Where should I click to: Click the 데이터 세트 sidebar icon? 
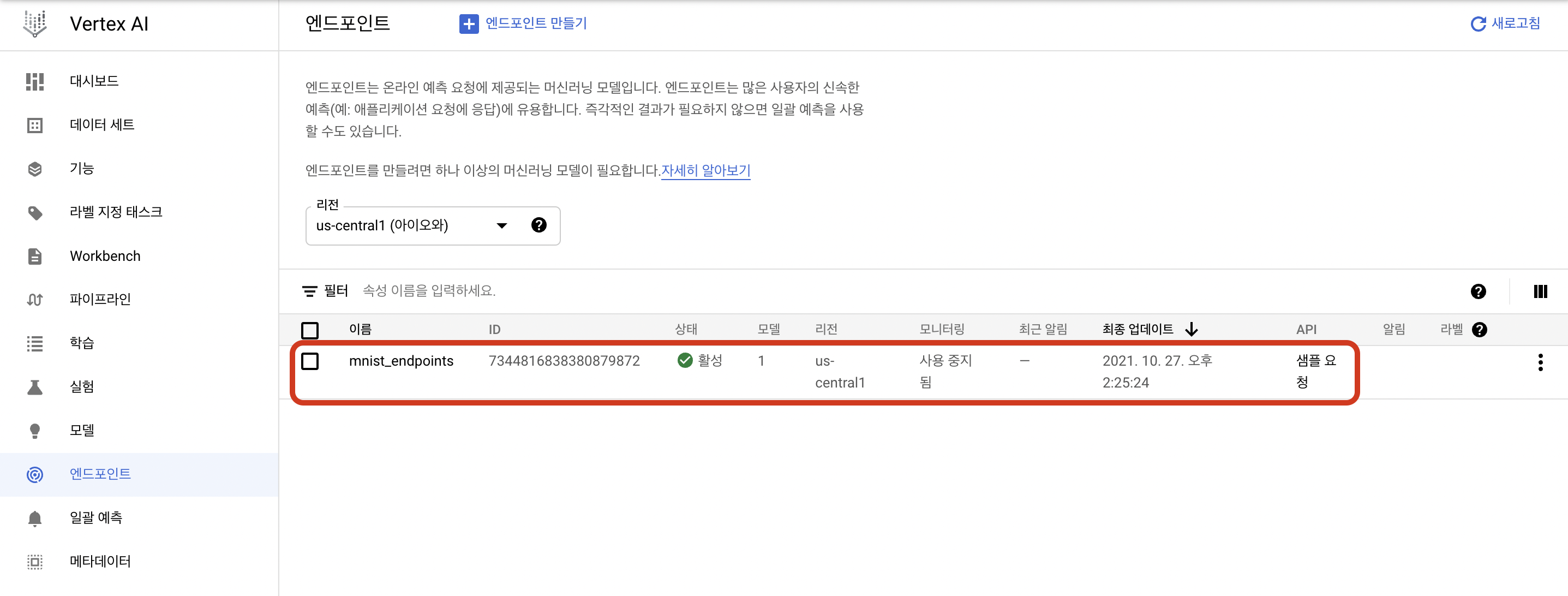coord(35,126)
